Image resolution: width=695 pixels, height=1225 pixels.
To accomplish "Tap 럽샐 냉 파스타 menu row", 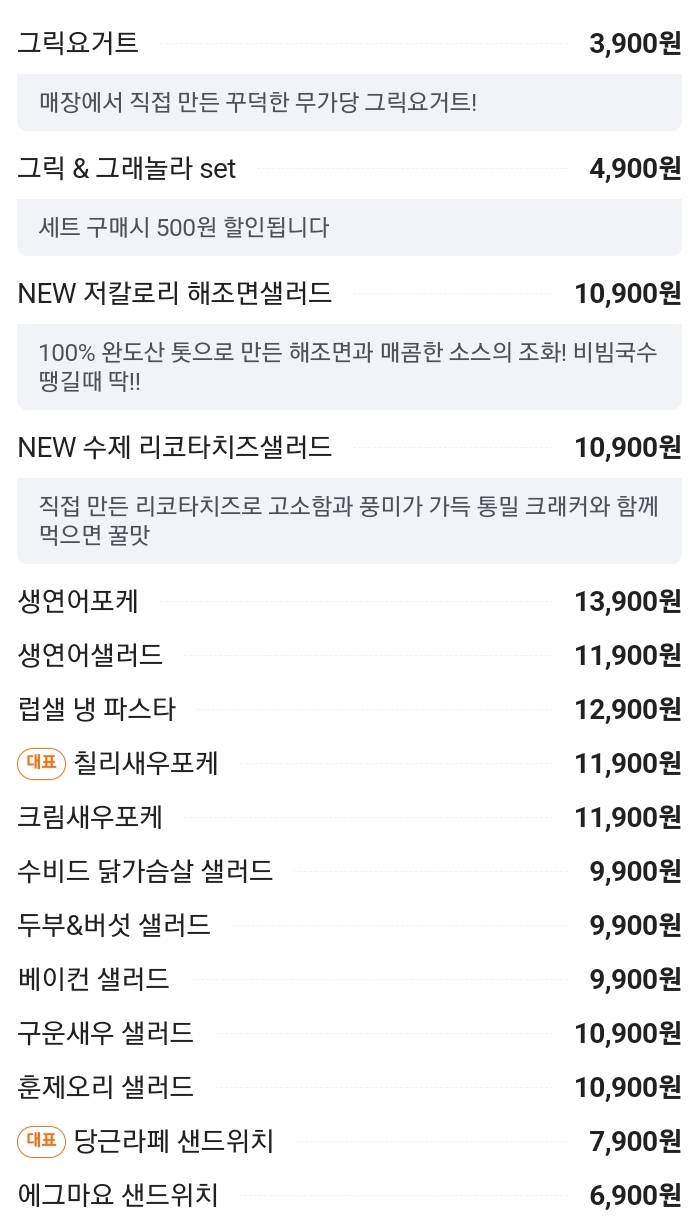I will (349, 709).
